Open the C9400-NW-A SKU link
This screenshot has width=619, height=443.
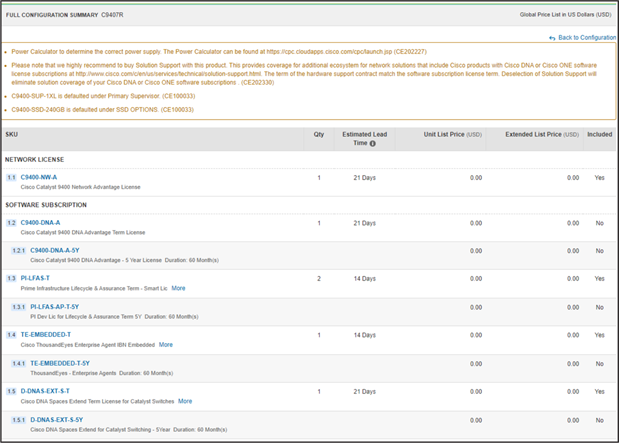pyautogui.click(x=39, y=177)
